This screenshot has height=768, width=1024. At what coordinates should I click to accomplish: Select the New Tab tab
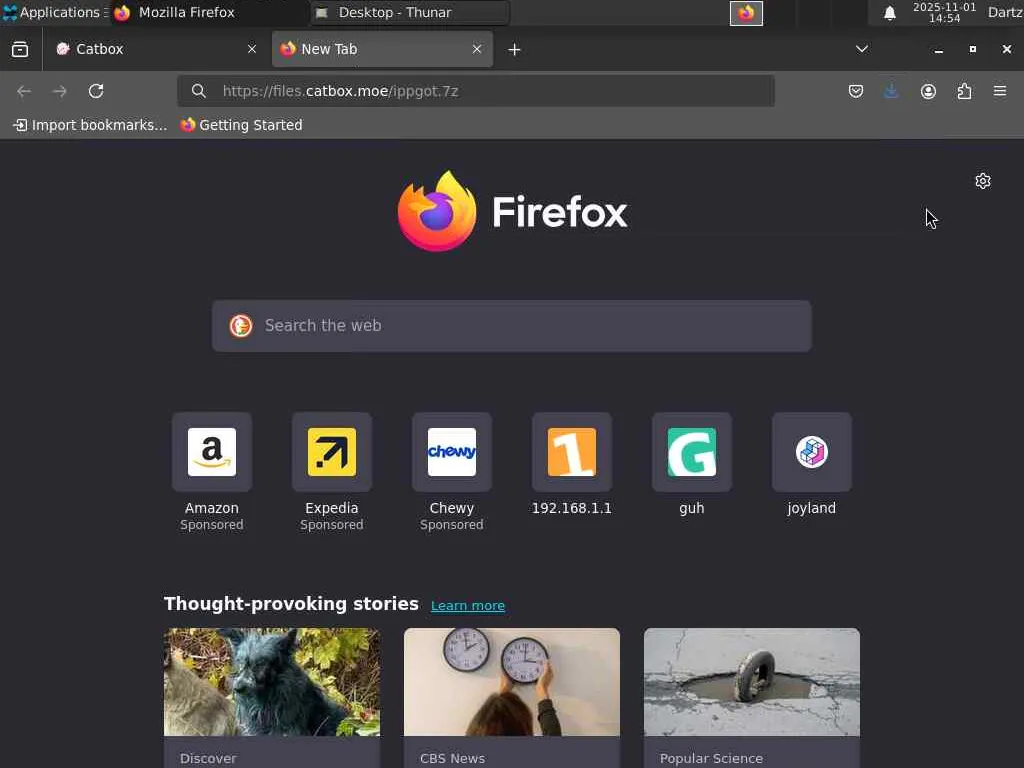383,49
